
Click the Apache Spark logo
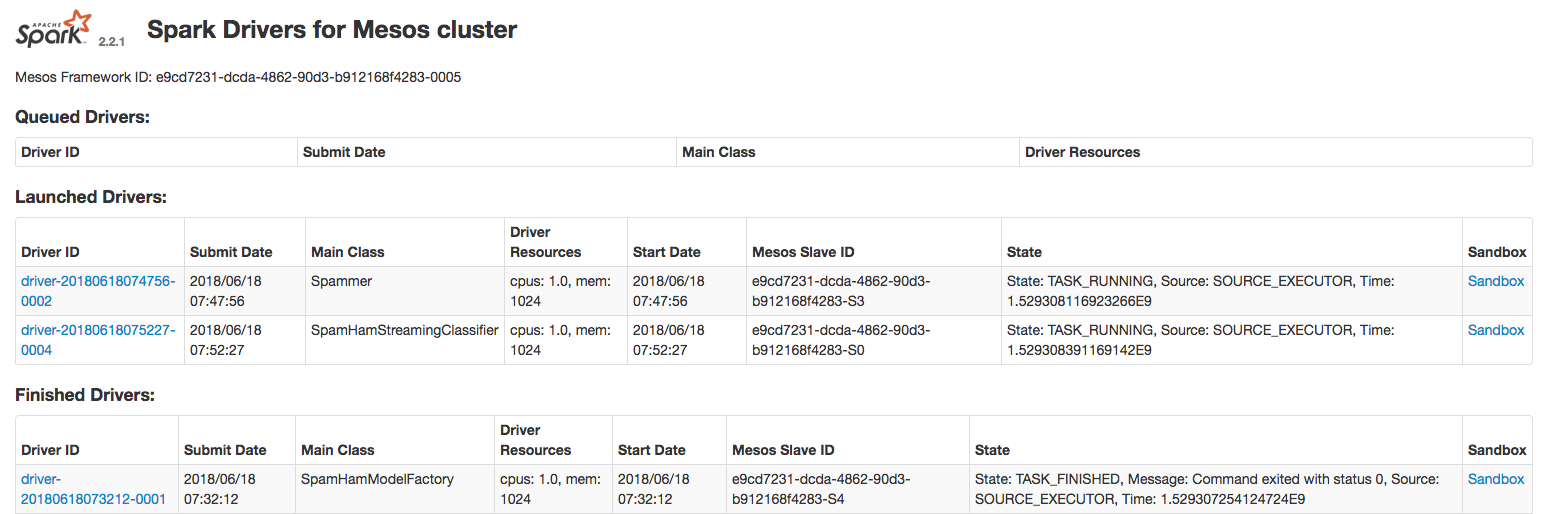(x=54, y=30)
